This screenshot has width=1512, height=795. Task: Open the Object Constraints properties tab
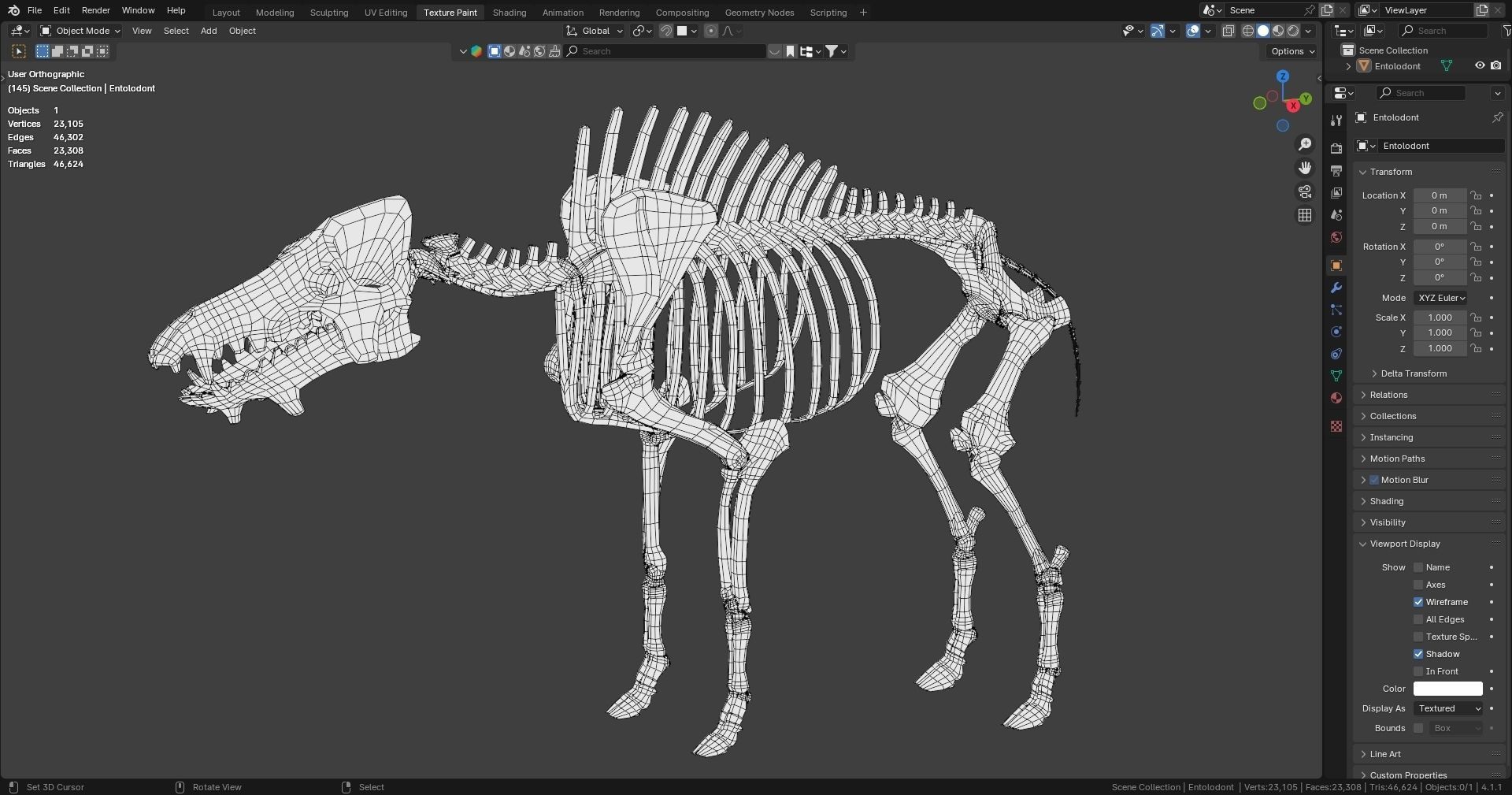(x=1336, y=354)
